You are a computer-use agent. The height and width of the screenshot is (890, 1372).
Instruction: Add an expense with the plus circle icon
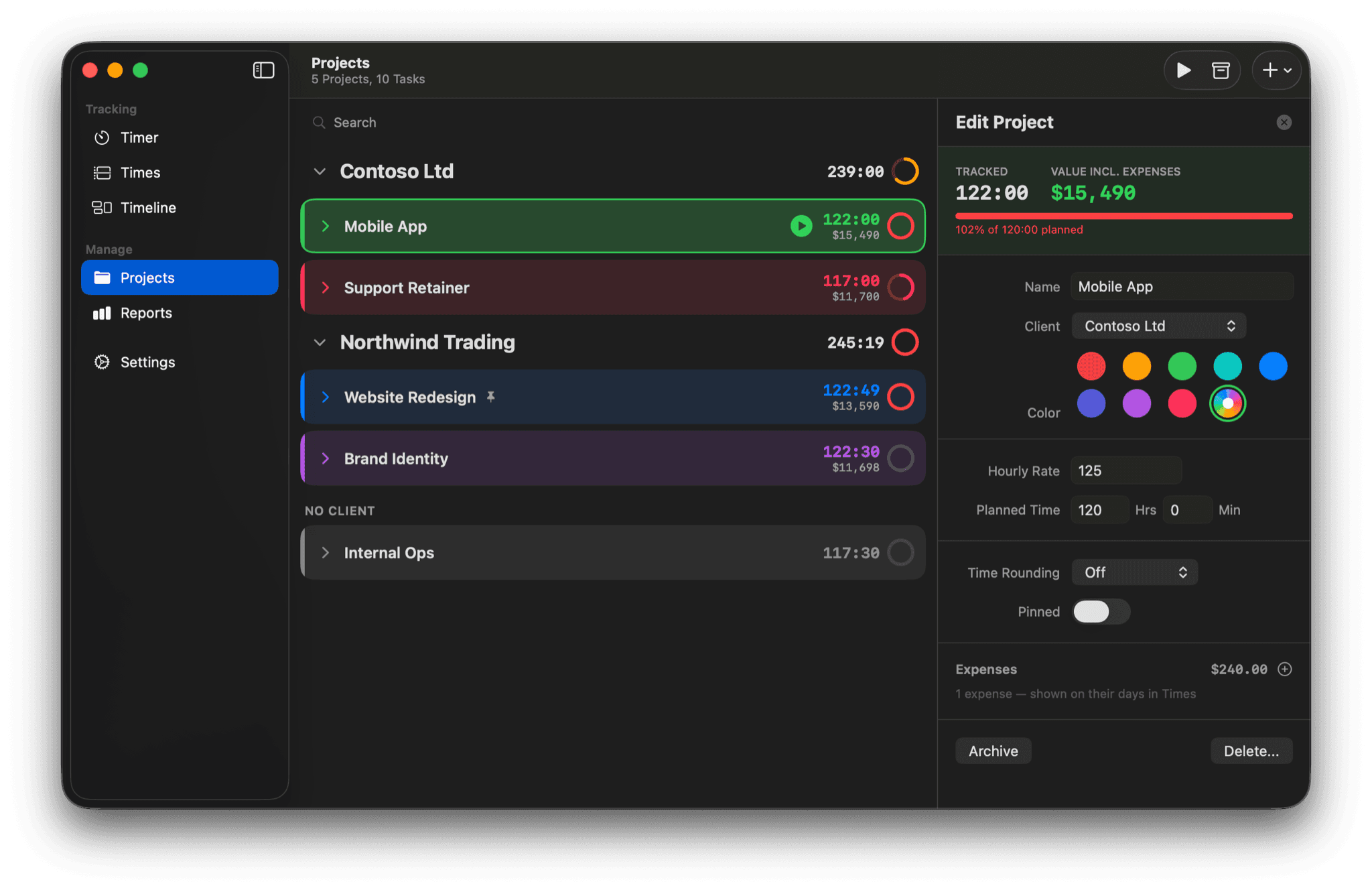[1284, 669]
